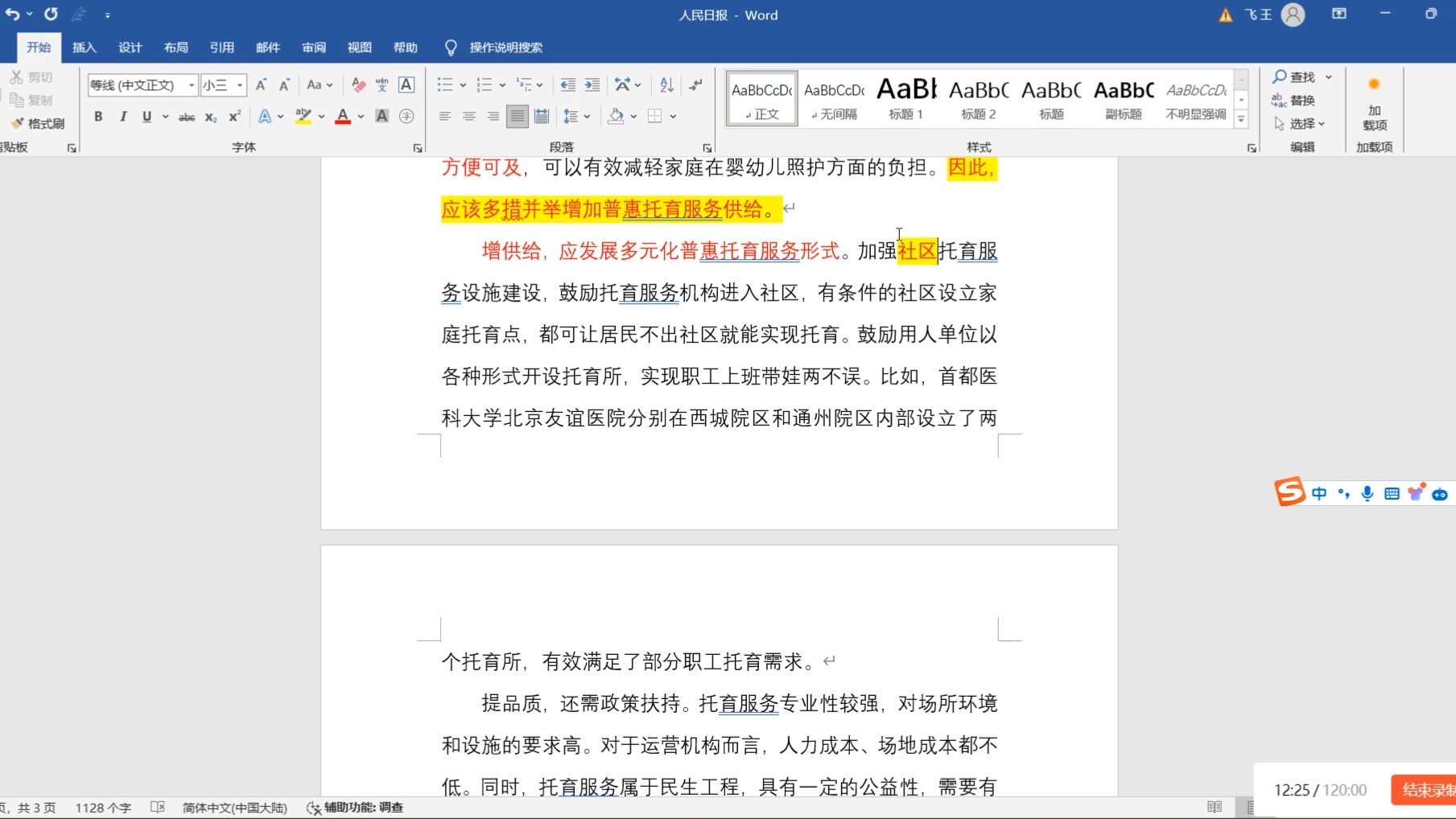Apply the 副标题 style
The width and height of the screenshot is (1456, 819).
1124,98
